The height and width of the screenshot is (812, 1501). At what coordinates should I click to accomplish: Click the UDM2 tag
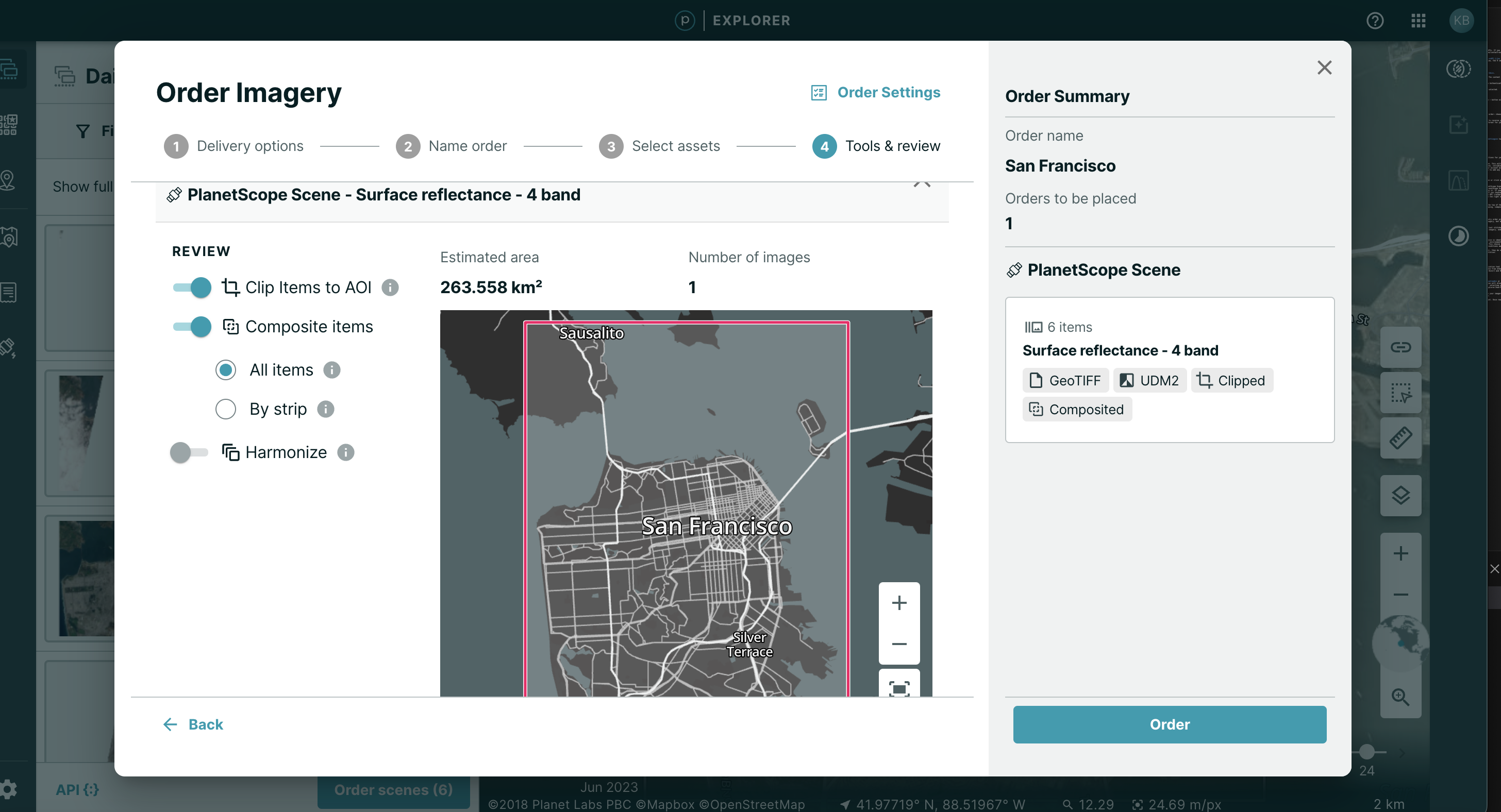coord(1149,380)
